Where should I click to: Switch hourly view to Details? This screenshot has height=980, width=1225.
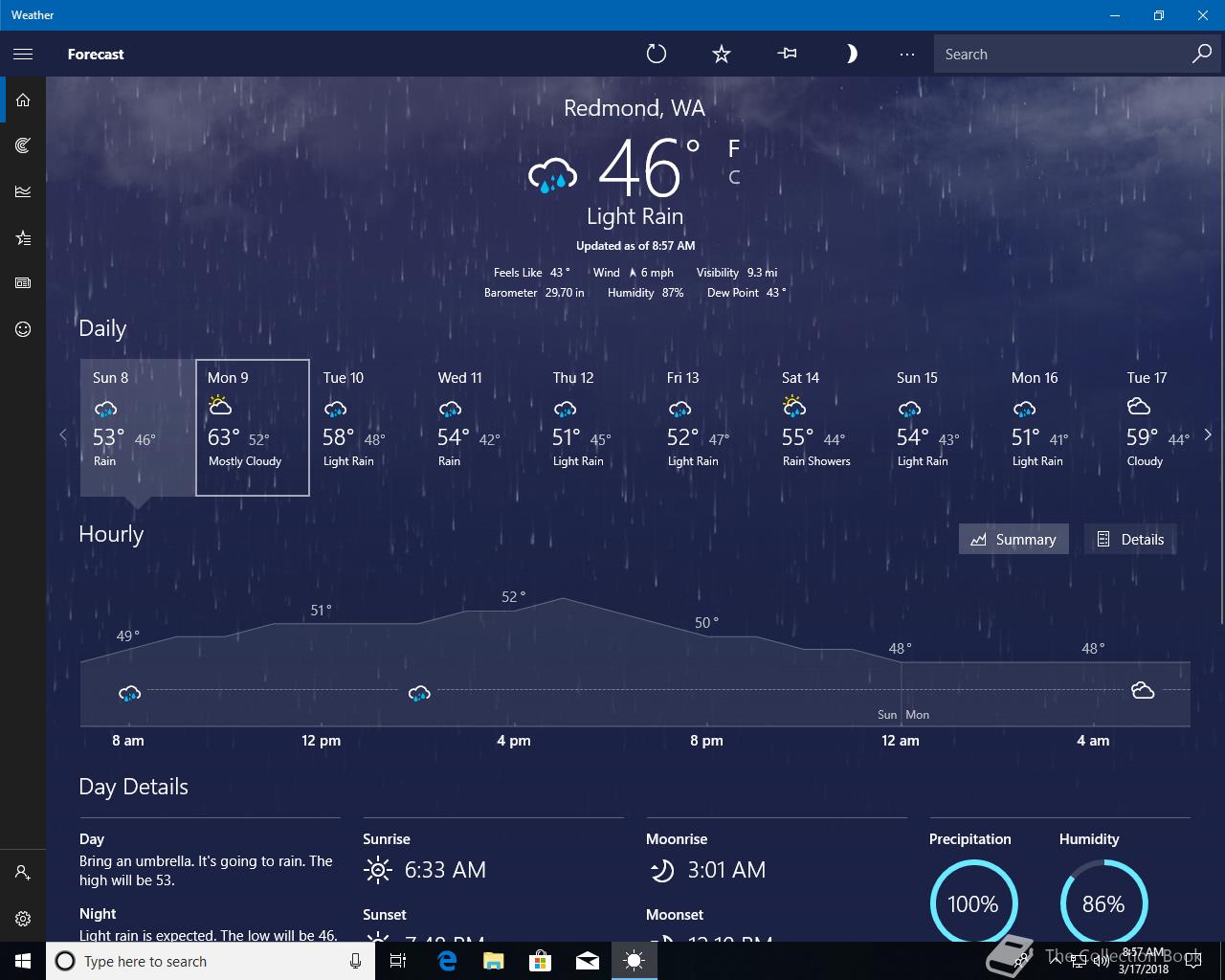coord(1130,539)
